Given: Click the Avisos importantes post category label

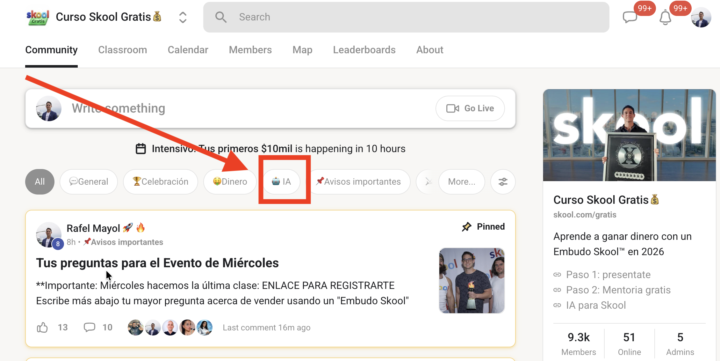Looking at the screenshot, I should pyautogui.click(x=124, y=242).
